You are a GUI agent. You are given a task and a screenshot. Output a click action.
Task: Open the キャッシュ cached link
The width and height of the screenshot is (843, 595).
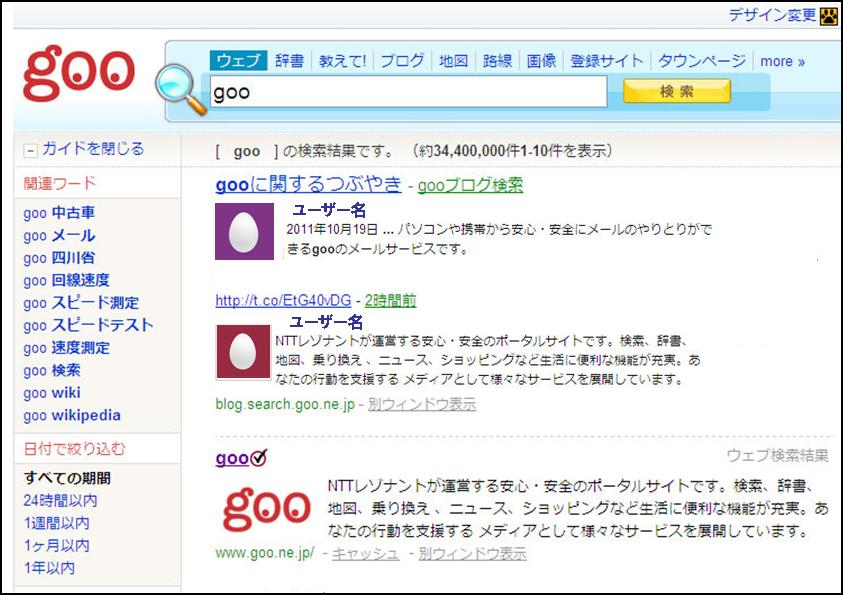pos(366,554)
